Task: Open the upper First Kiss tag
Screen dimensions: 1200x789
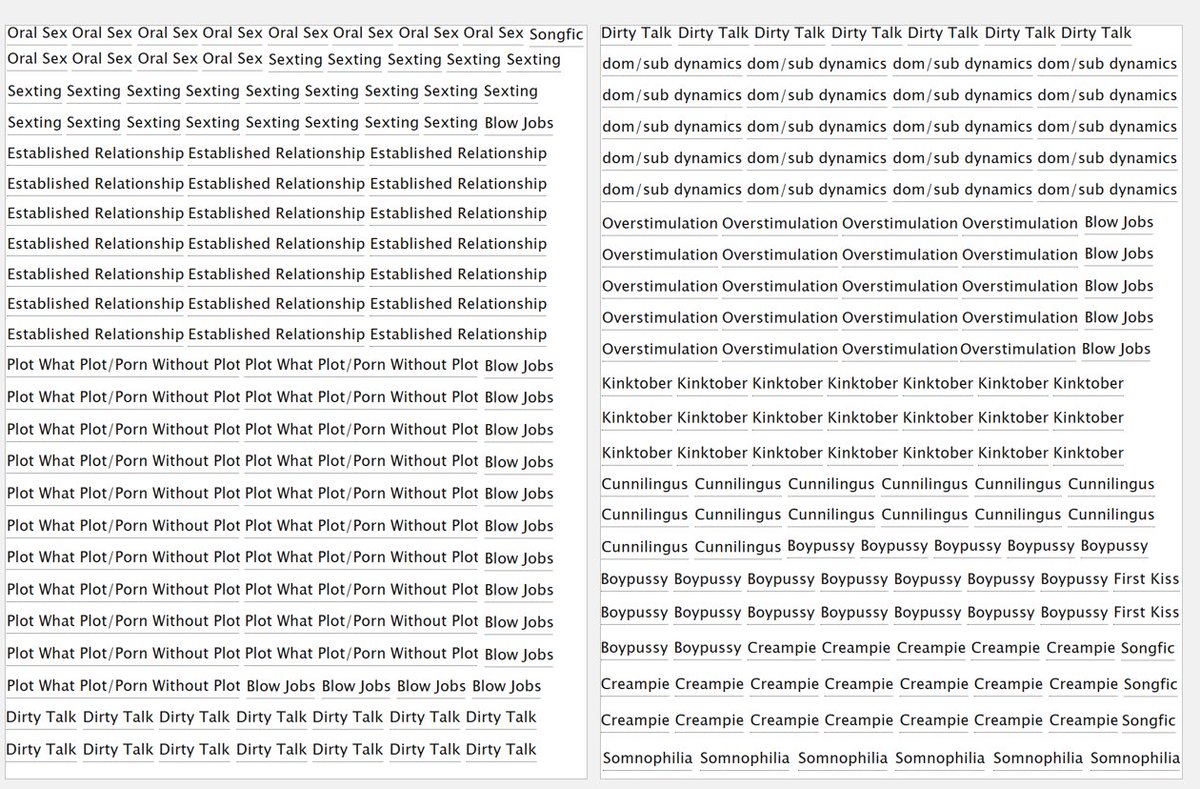Action: click(x=1146, y=579)
